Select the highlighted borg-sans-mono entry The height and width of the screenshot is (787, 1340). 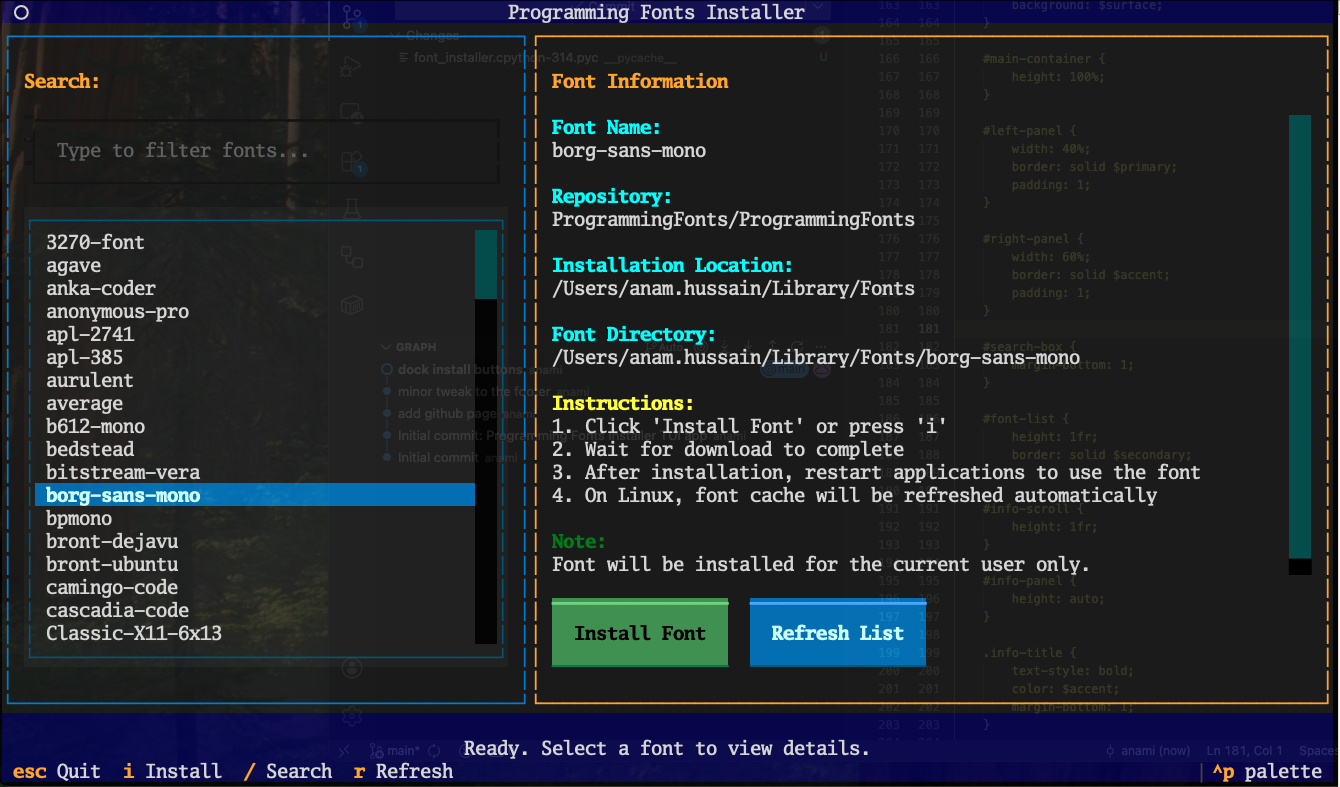(x=123, y=495)
